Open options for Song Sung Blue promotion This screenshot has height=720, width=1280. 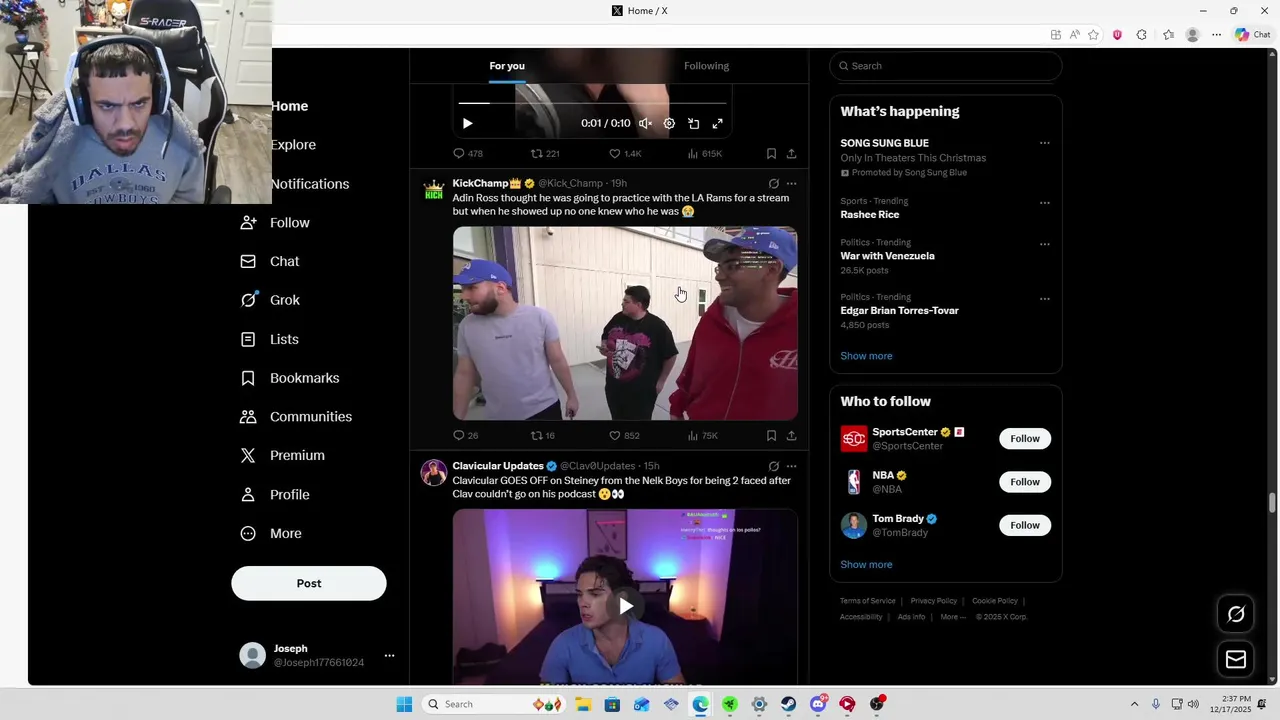pos(1044,143)
